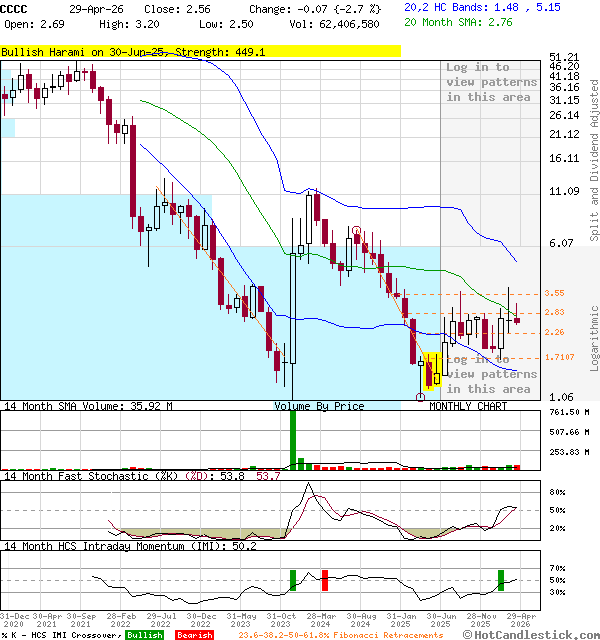The height and width of the screenshot is (640, 600).
Task: Click the red bearish IMI crossover bar
Action: 324,579
